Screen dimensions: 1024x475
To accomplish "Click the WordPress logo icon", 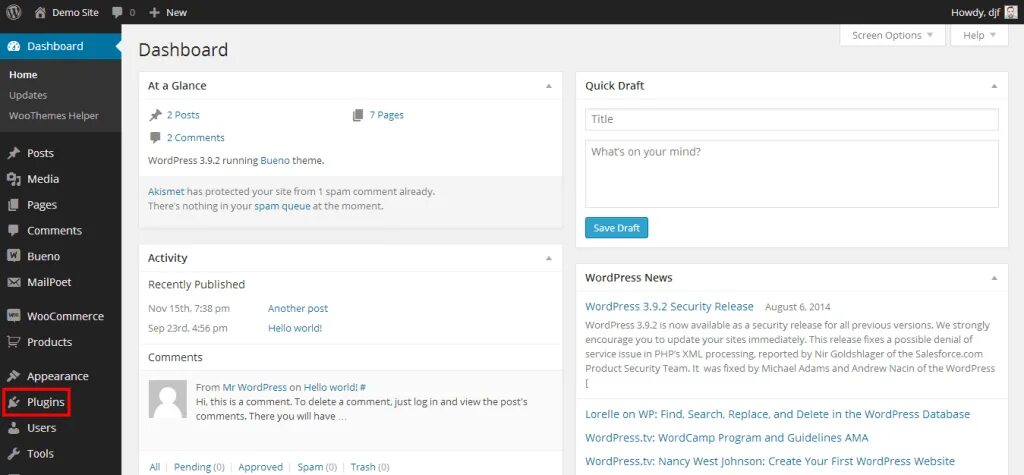I will click(x=14, y=12).
